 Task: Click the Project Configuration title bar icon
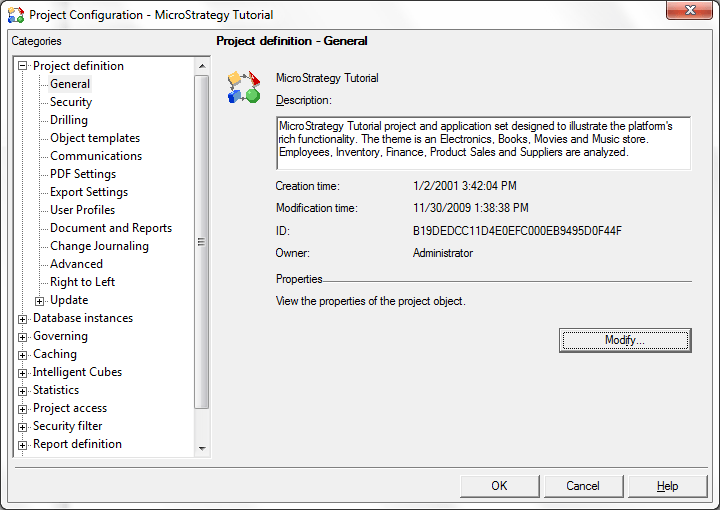(x=16, y=15)
